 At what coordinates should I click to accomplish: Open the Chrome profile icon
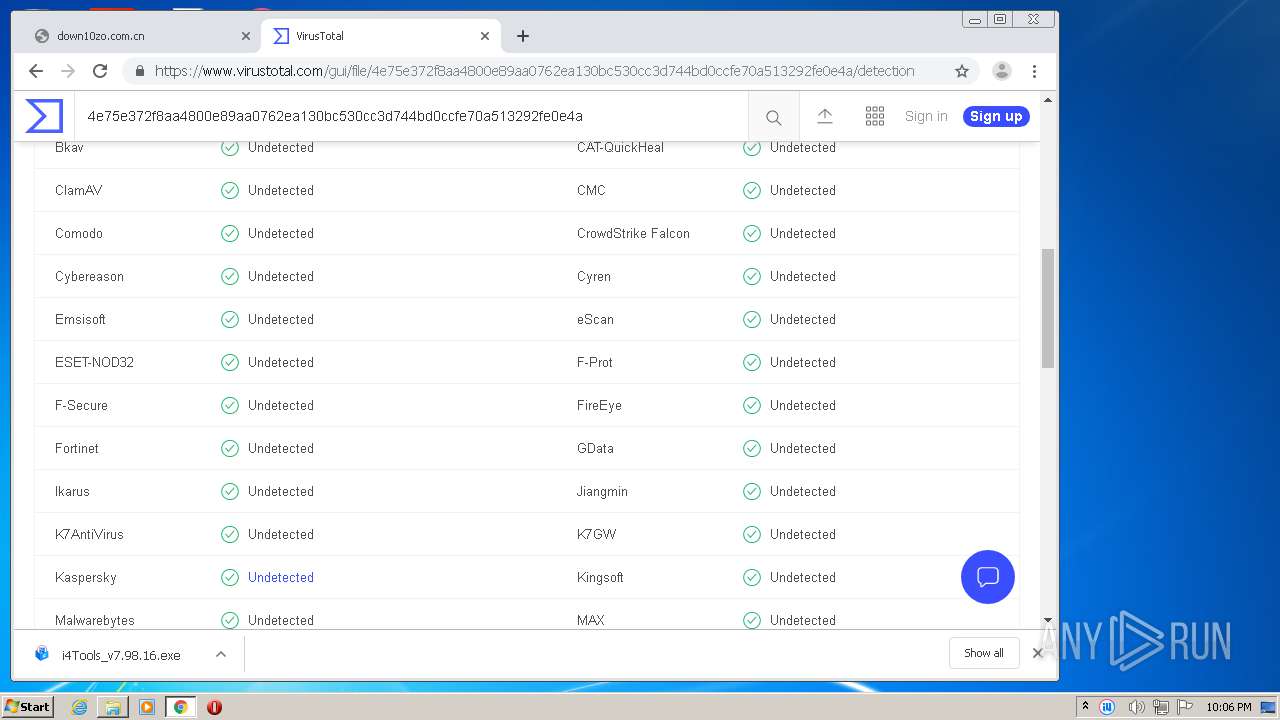point(1001,71)
